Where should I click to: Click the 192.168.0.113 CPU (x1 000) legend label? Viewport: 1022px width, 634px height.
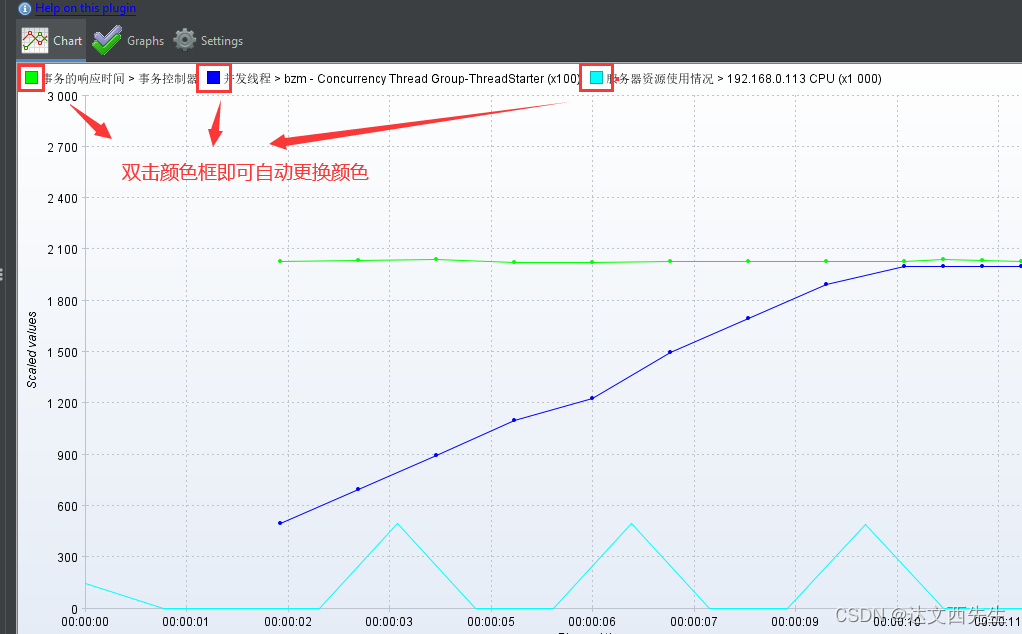804,79
